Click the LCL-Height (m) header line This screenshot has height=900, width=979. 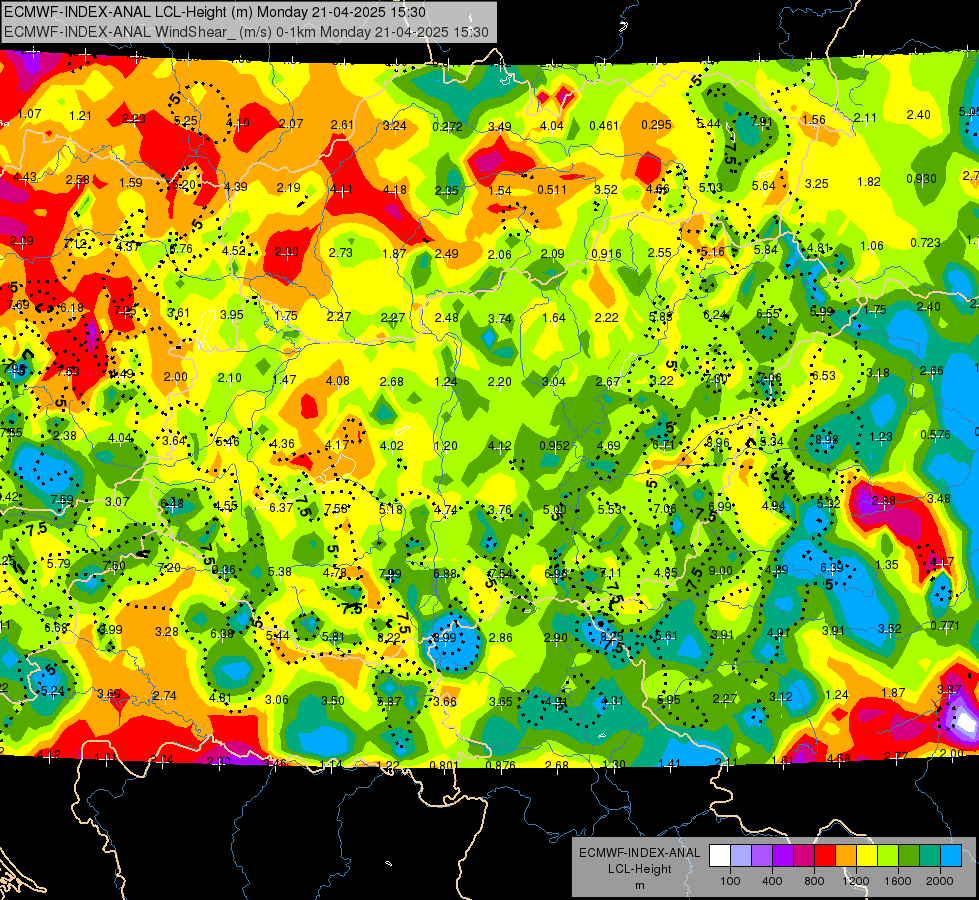215,12
